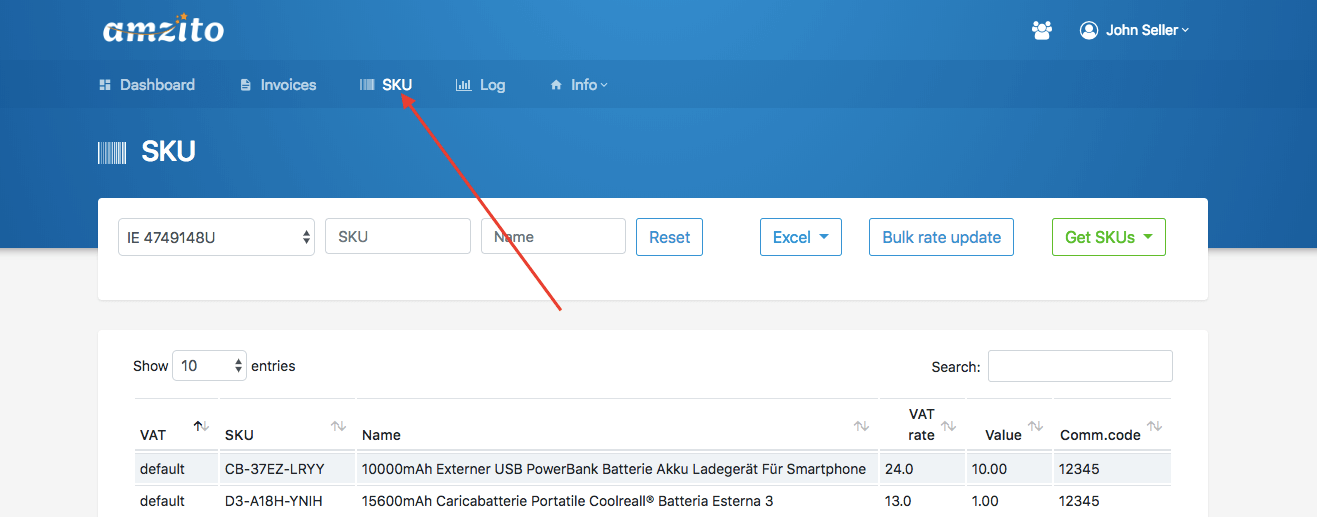
Task: Open the users group icon
Action: click(1042, 30)
